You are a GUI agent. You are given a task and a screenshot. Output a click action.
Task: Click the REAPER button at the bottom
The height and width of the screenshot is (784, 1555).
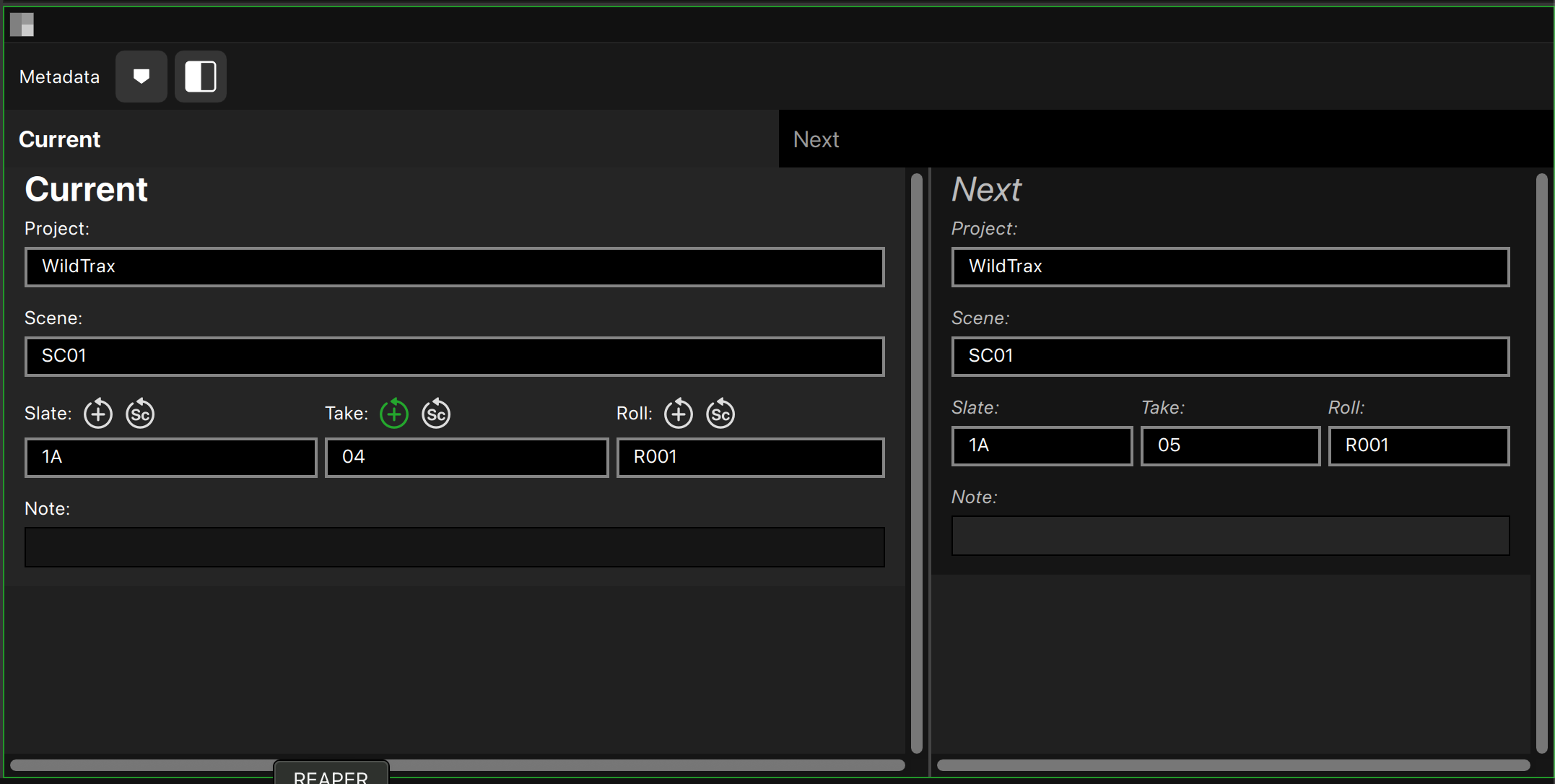tap(331, 775)
